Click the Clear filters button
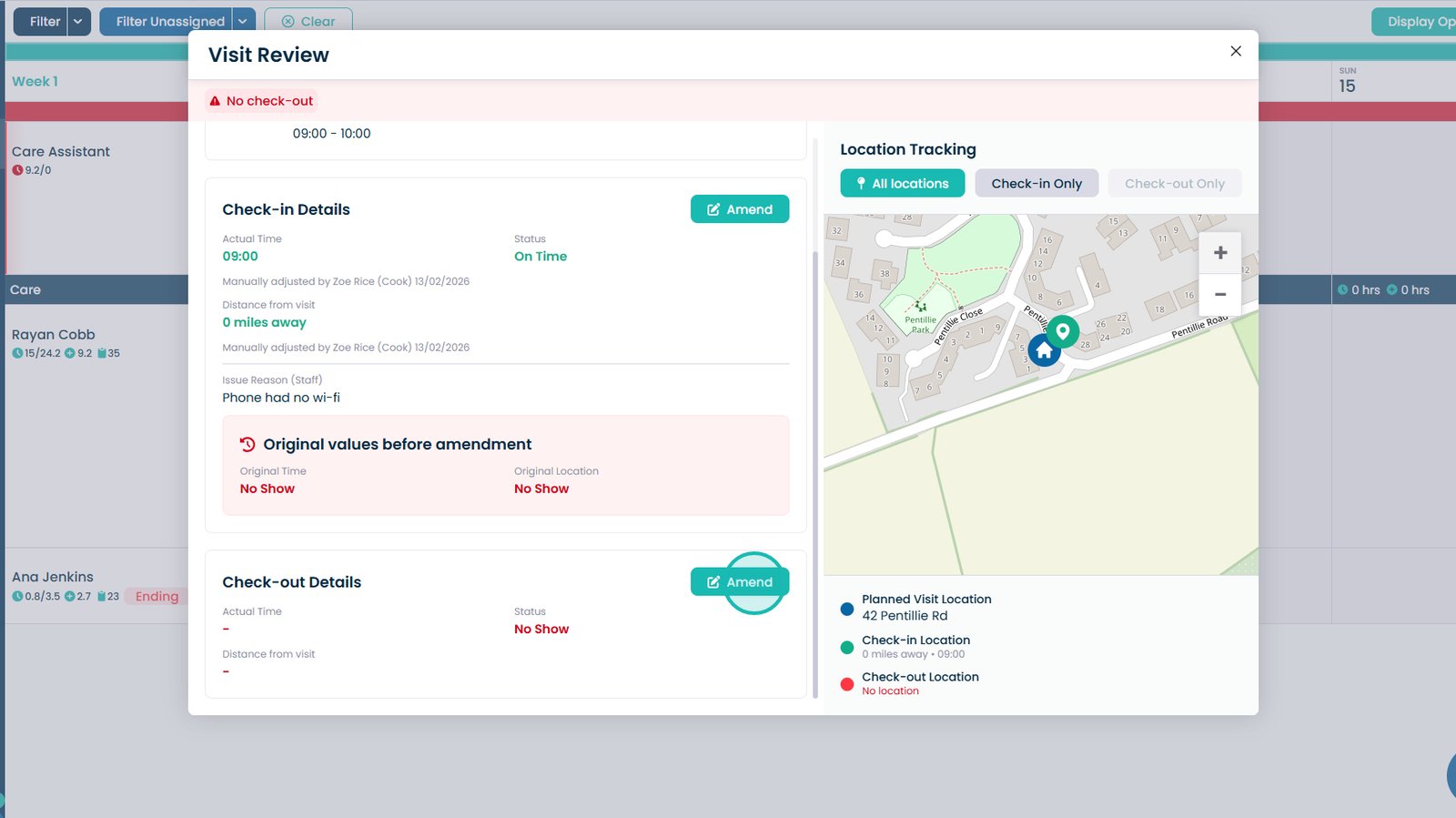 [x=308, y=22]
